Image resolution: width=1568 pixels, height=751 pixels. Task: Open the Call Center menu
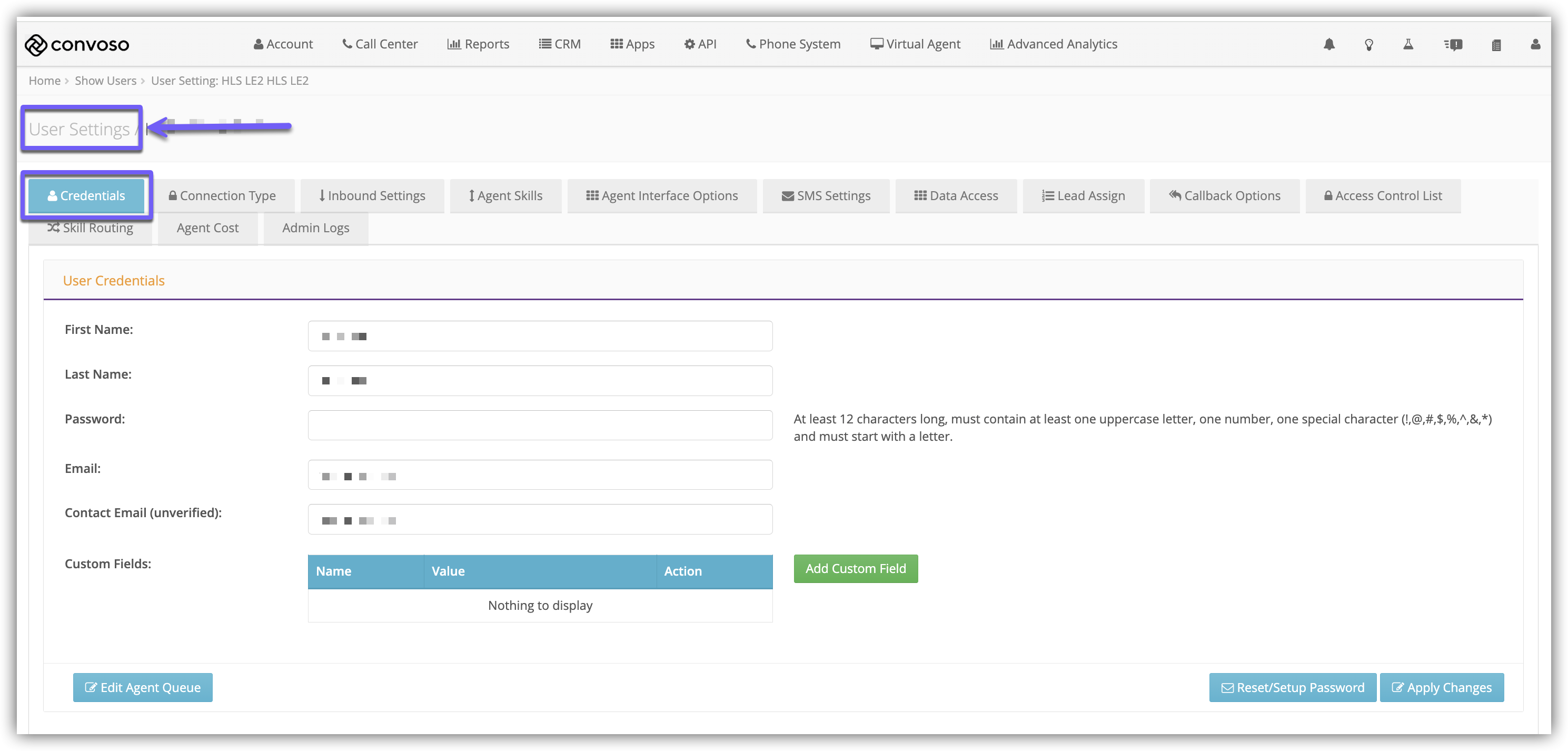click(380, 44)
